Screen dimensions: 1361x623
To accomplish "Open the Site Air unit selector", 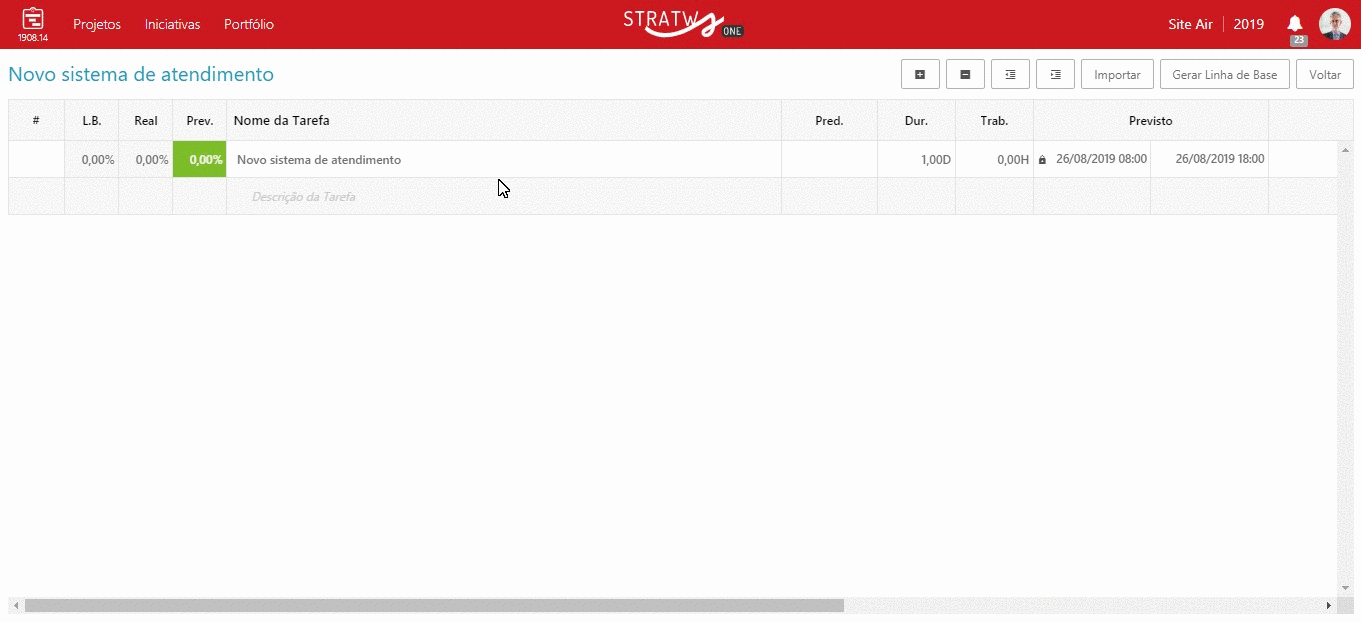I will (1190, 24).
